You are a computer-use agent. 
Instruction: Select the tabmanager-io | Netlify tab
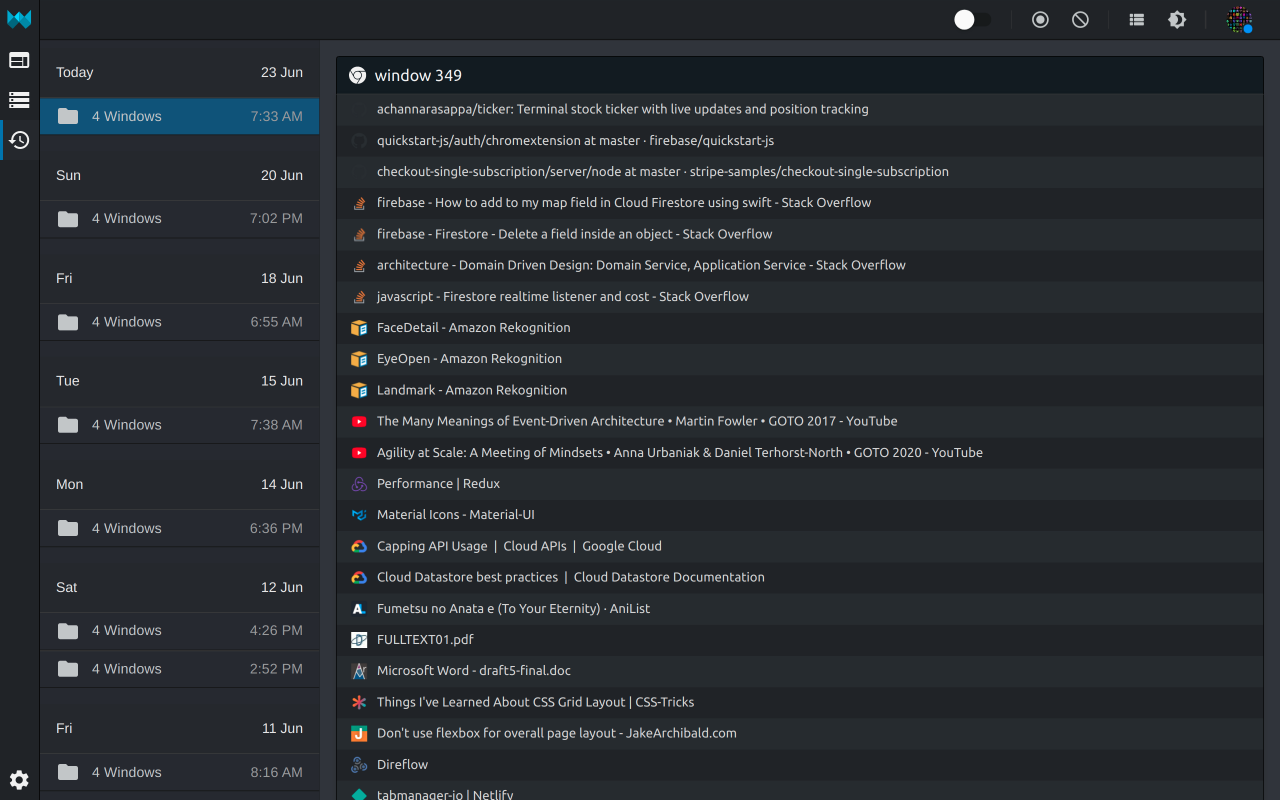click(445, 794)
